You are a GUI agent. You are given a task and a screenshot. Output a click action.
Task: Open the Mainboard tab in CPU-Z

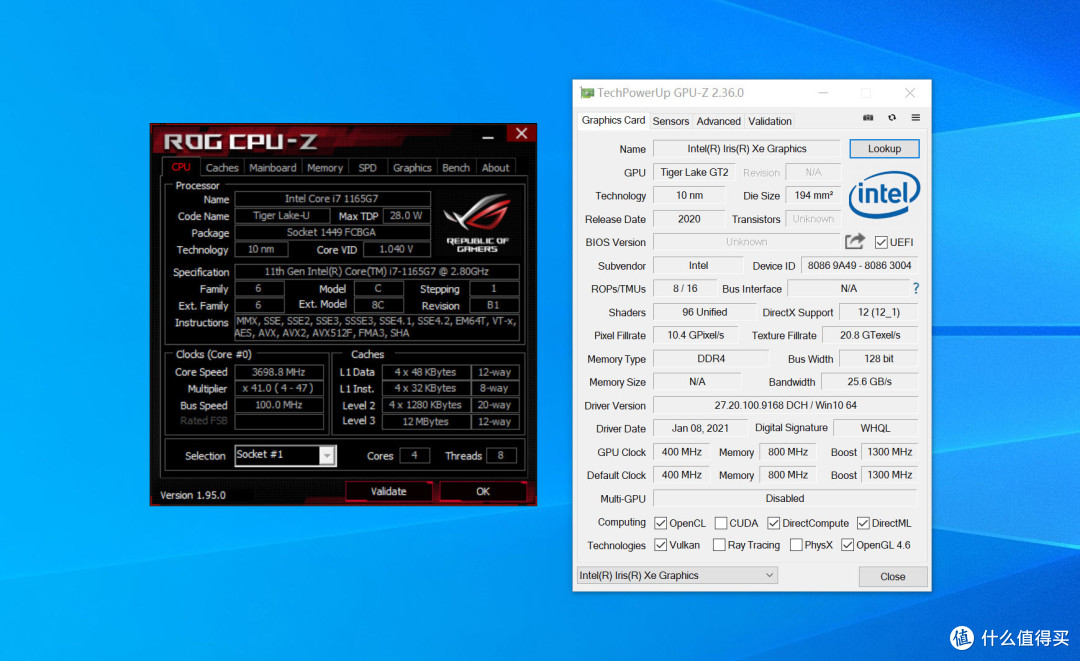coord(273,167)
